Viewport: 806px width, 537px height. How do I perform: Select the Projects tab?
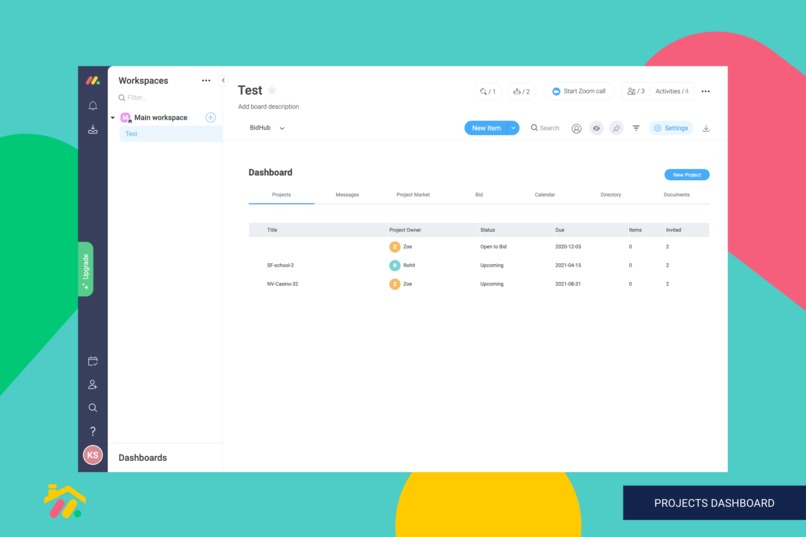[281, 195]
